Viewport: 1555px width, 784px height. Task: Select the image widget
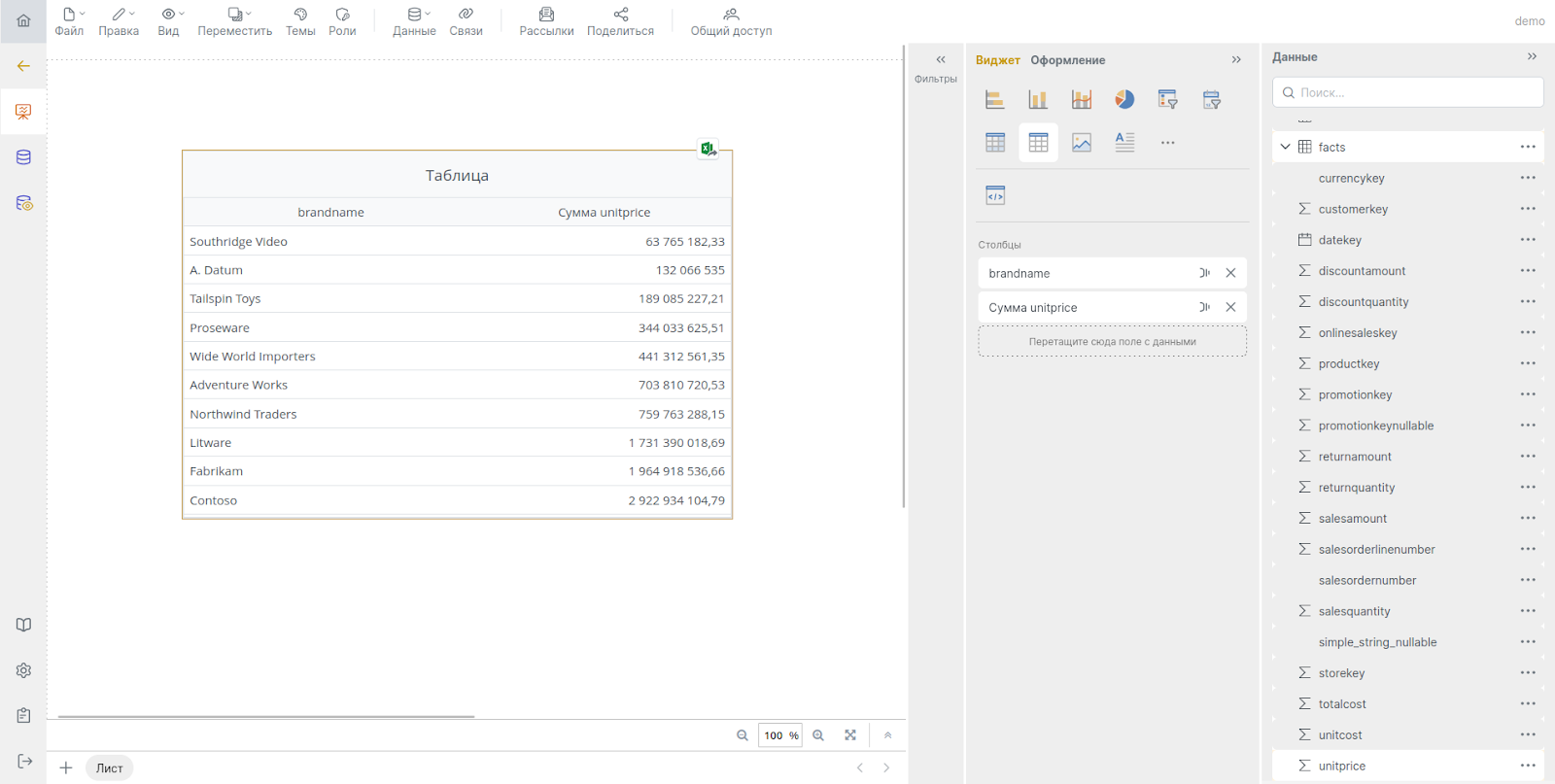(x=1082, y=142)
